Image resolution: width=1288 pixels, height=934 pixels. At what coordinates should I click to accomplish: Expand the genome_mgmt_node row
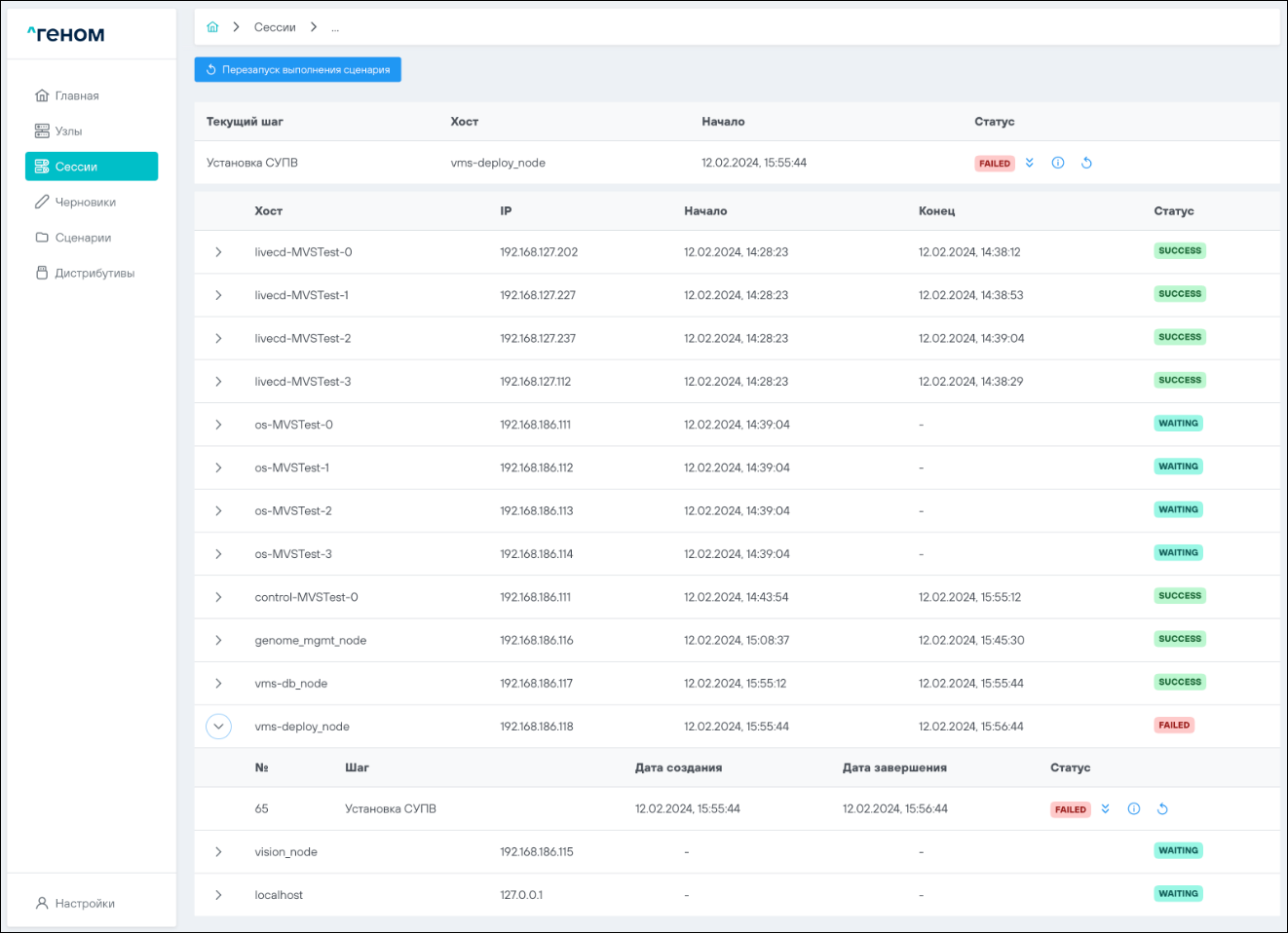pos(218,641)
